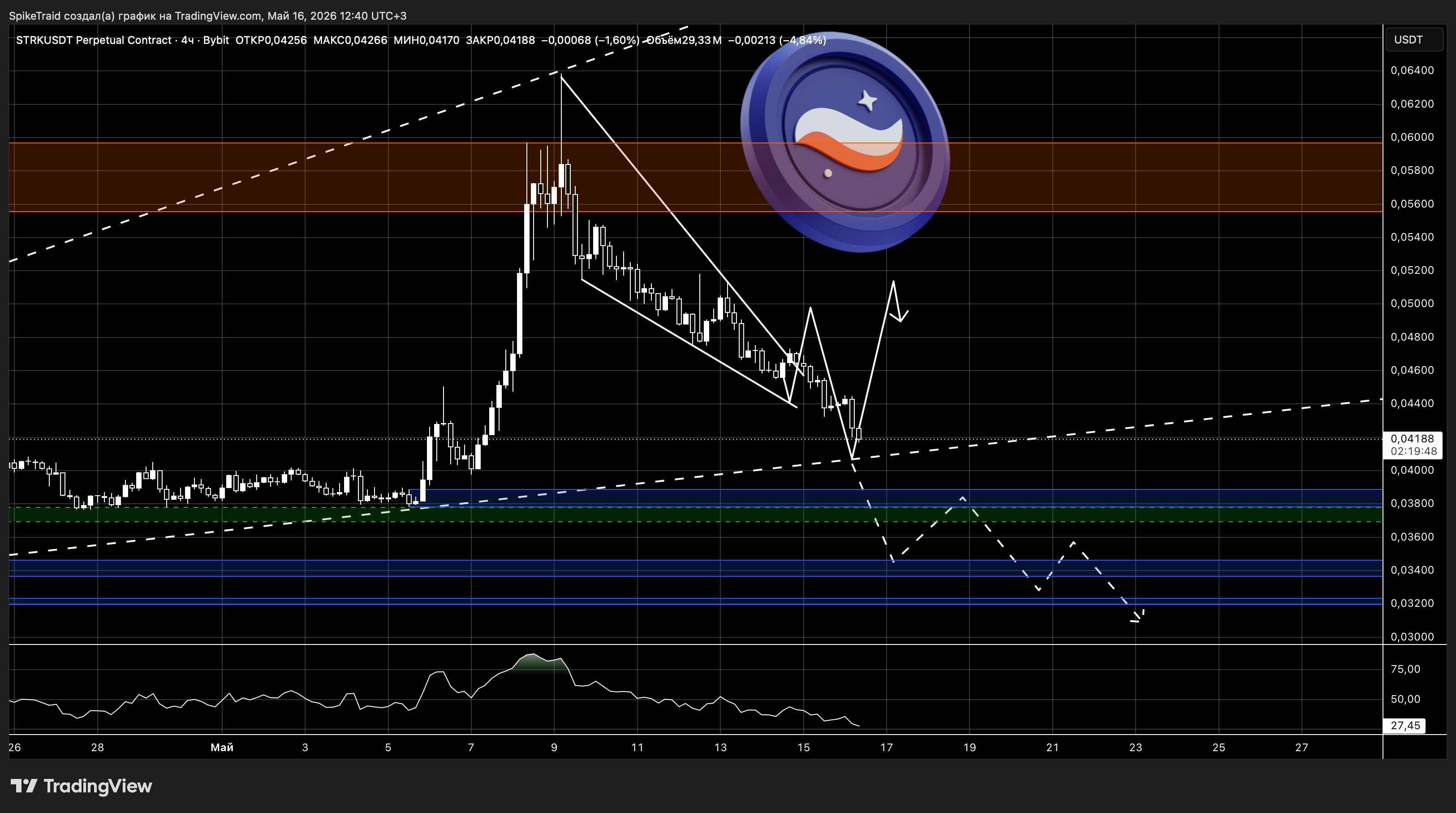The height and width of the screenshot is (813, 1456).
Task: Click the 7 date label on time axis
Action: click(x=471, y=748)
